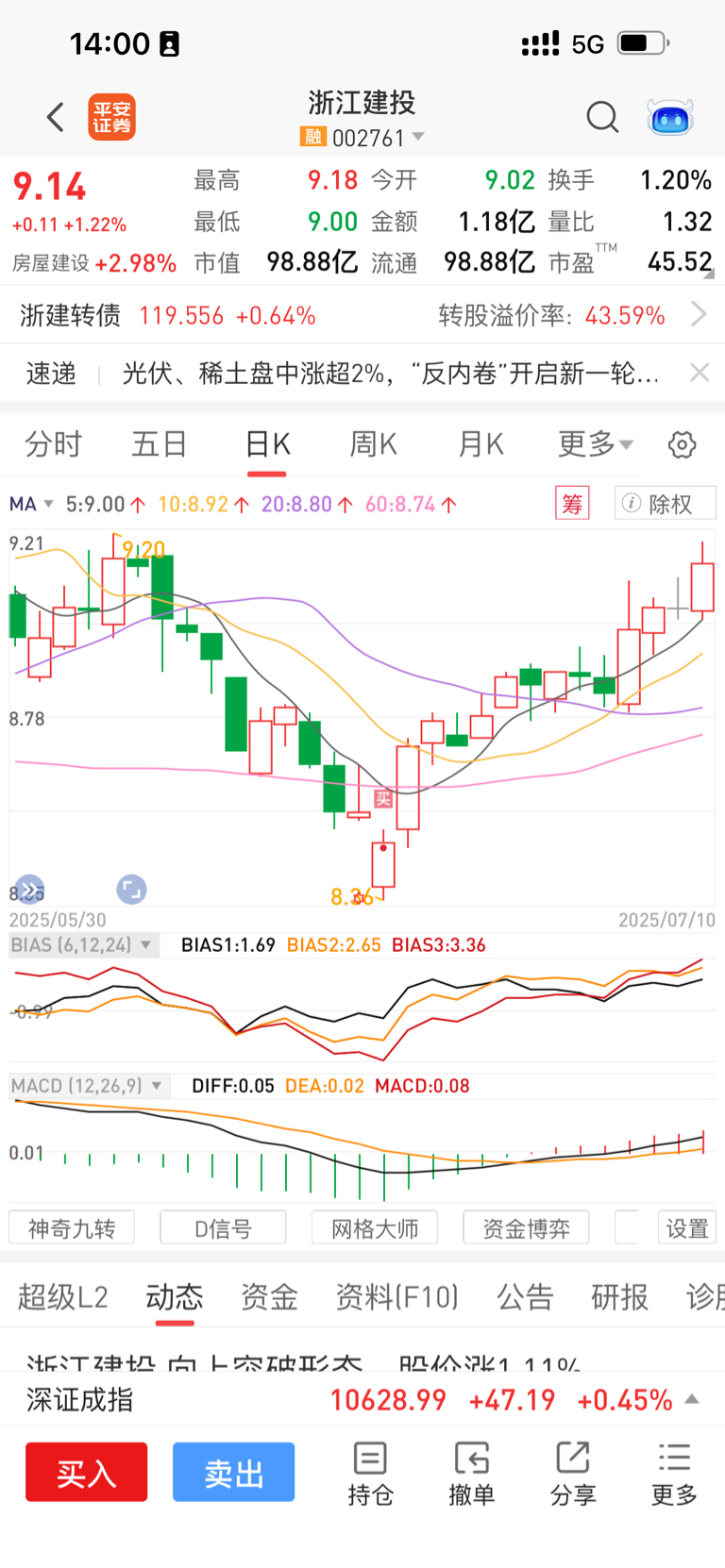Toggle the 除权 adjustment option
The height and width of the screenshot is (1568, 725).
[x=666, y=504]
